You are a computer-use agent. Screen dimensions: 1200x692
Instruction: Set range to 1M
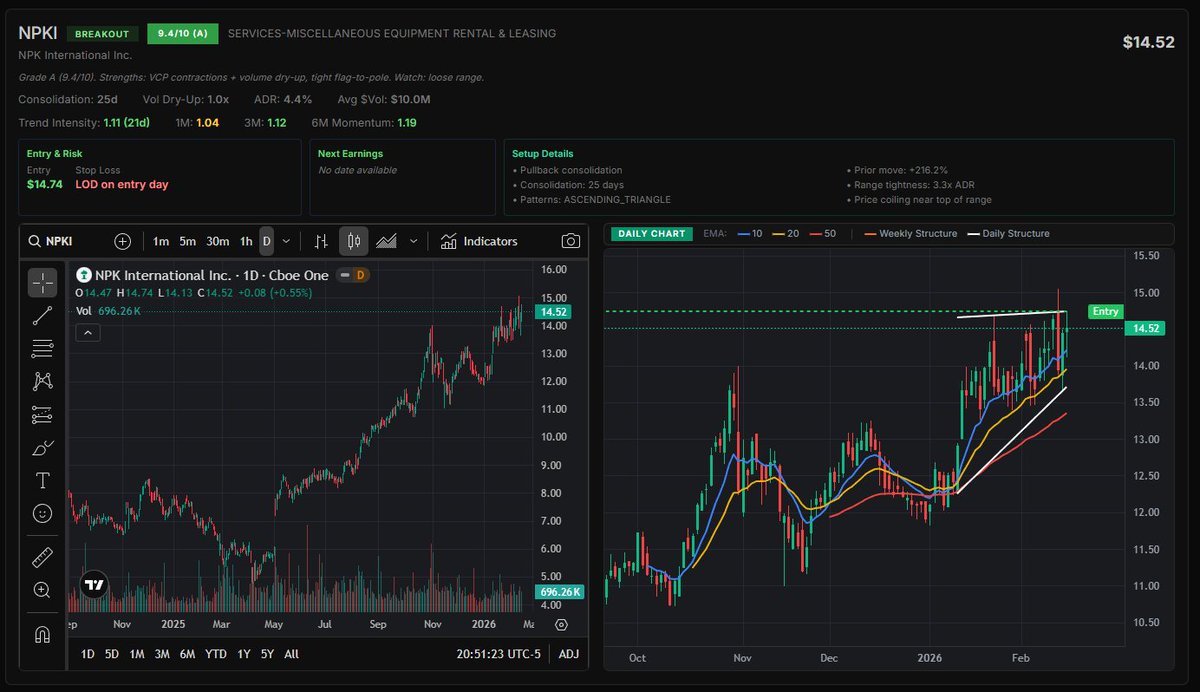(x=137, y=654)
